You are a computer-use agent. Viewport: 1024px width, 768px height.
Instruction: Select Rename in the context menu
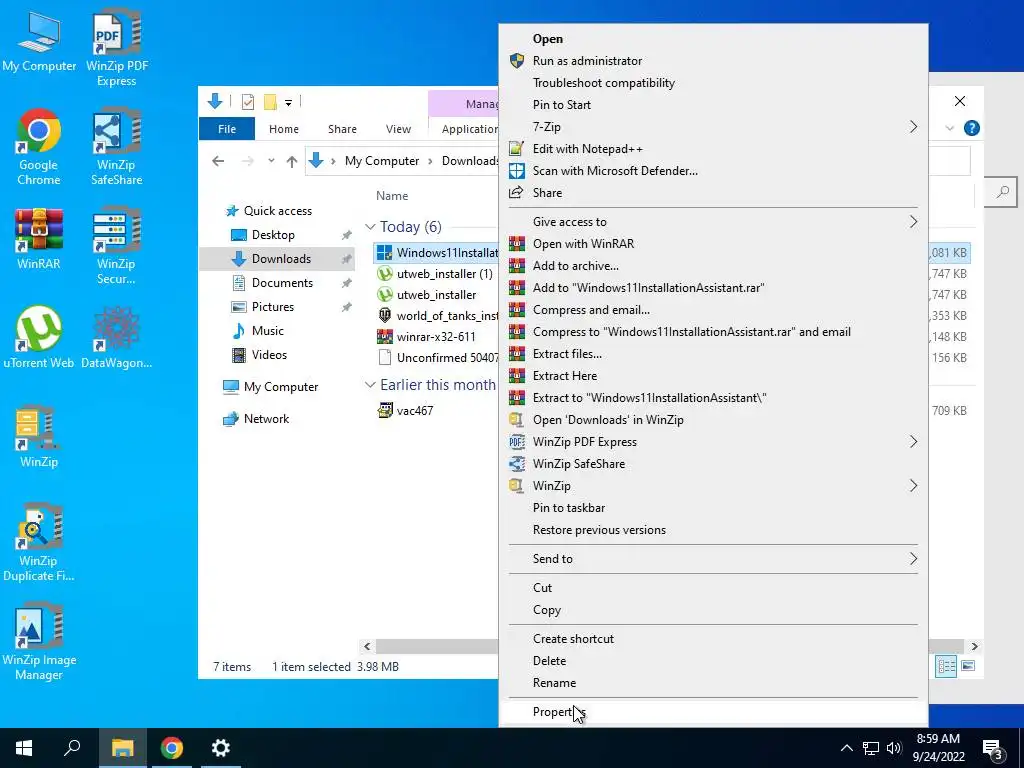point(713,683)
